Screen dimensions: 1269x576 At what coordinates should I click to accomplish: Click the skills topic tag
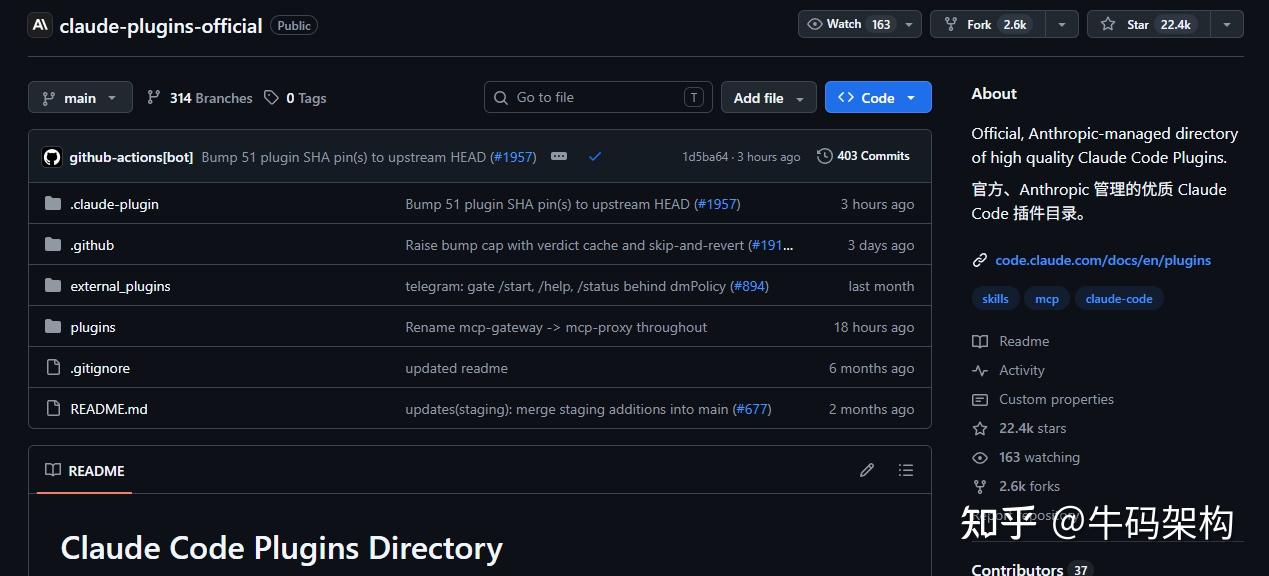[x=995, y=299]
